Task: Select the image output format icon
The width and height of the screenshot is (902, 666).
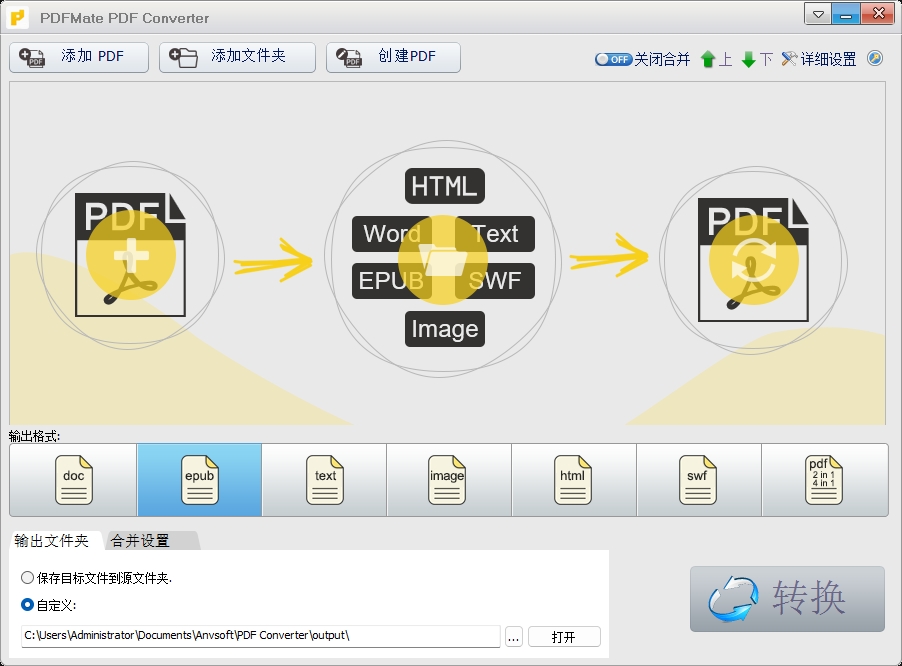Action: pyautogui.click(x=448, y=480)
